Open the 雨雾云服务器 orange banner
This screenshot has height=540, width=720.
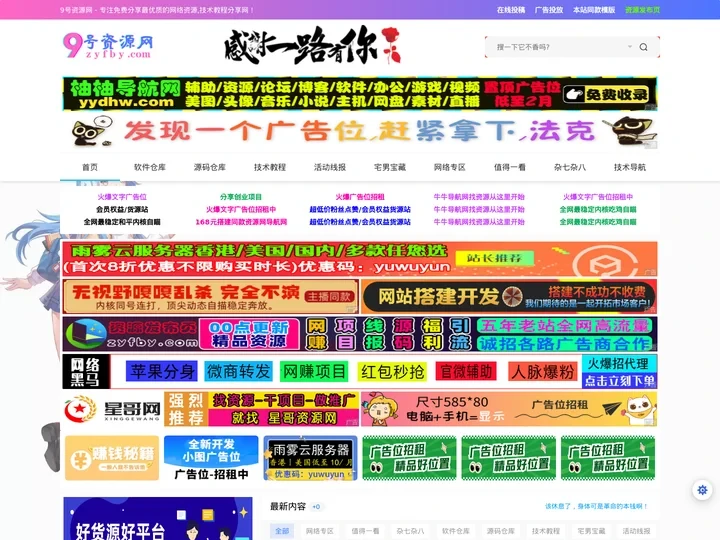point(360,259)
